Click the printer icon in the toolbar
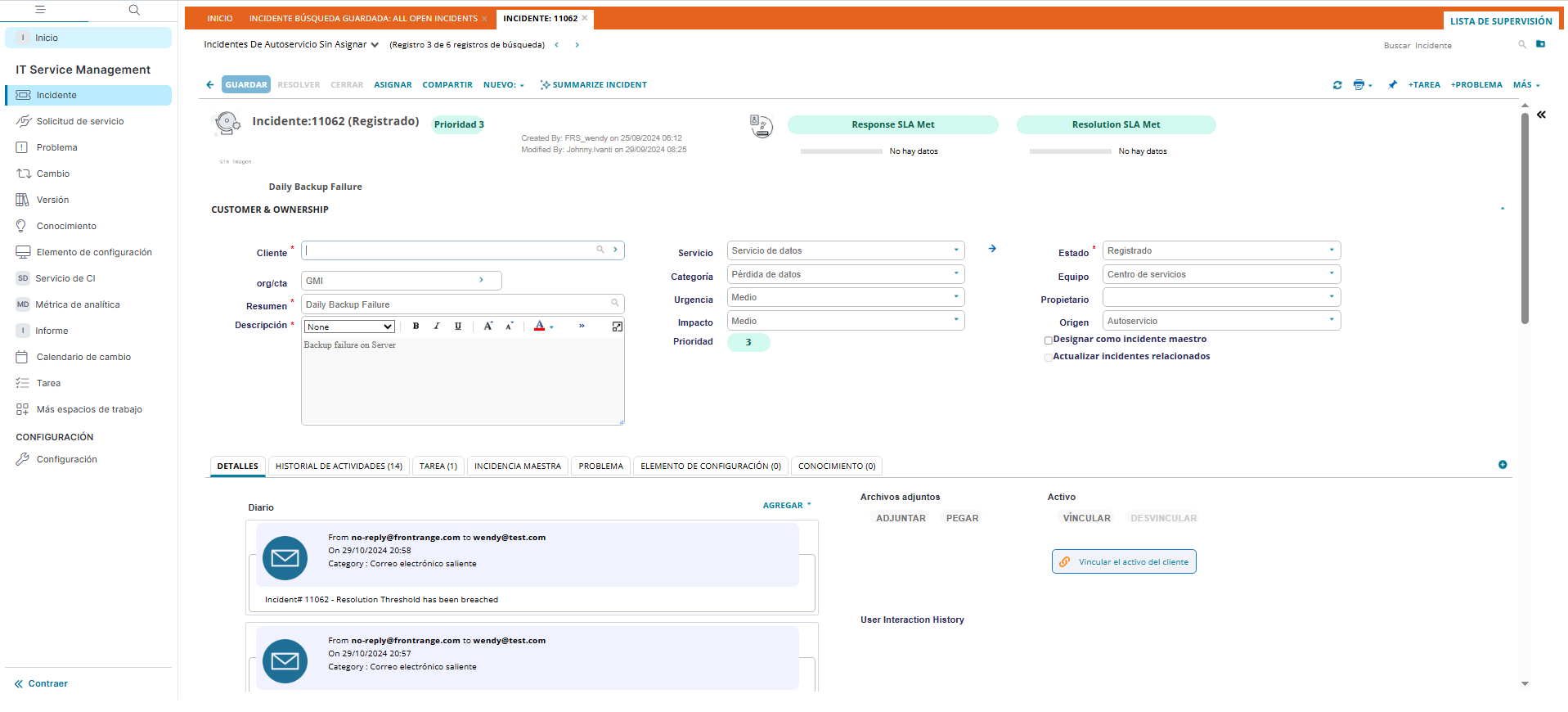The height and width of the screenshot is (712, 1568). [1359, 85]
